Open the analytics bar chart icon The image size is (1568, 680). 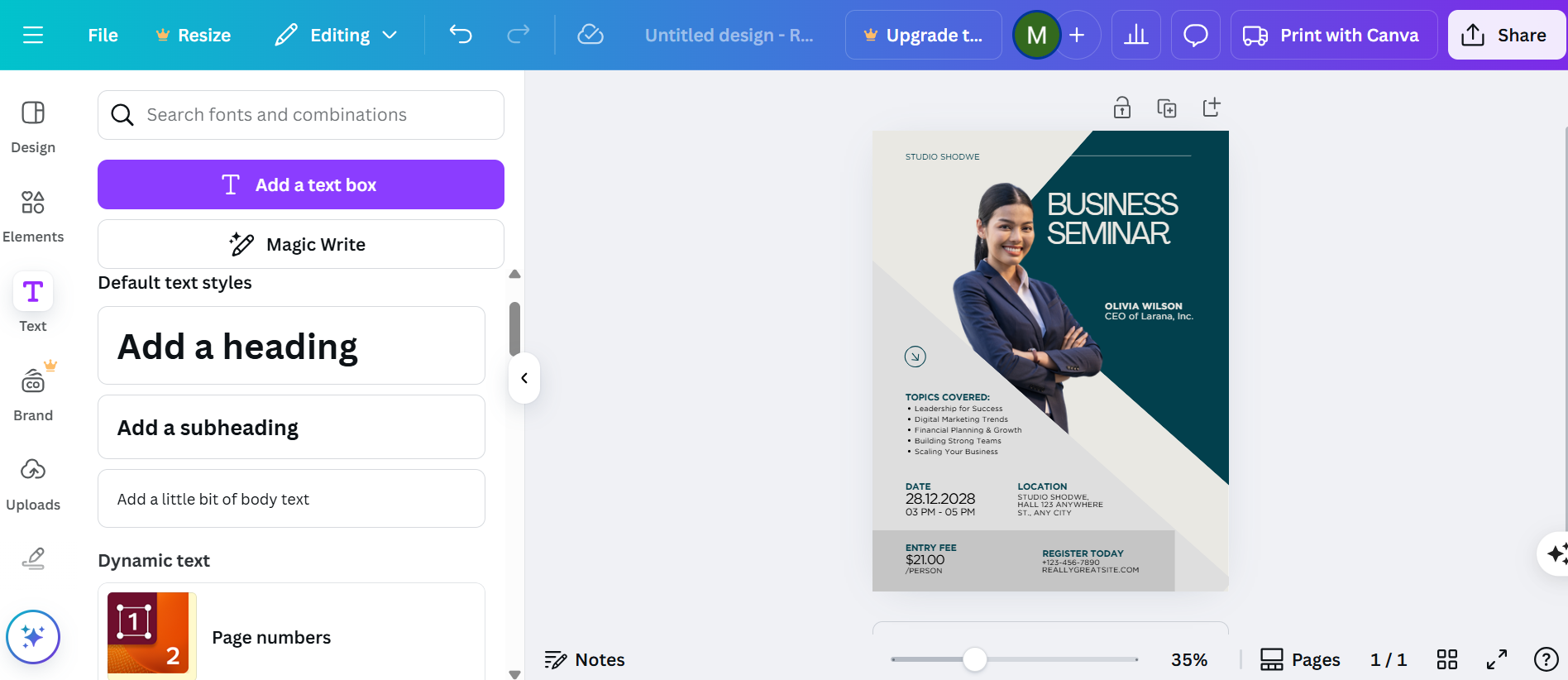tap(1135, 35)
